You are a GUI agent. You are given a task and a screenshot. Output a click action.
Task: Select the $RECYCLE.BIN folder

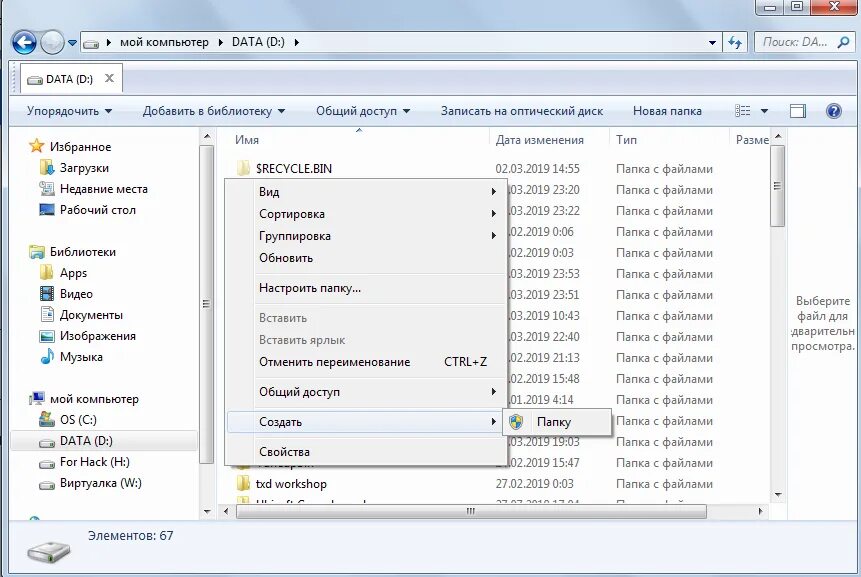(x=294, y=169)
